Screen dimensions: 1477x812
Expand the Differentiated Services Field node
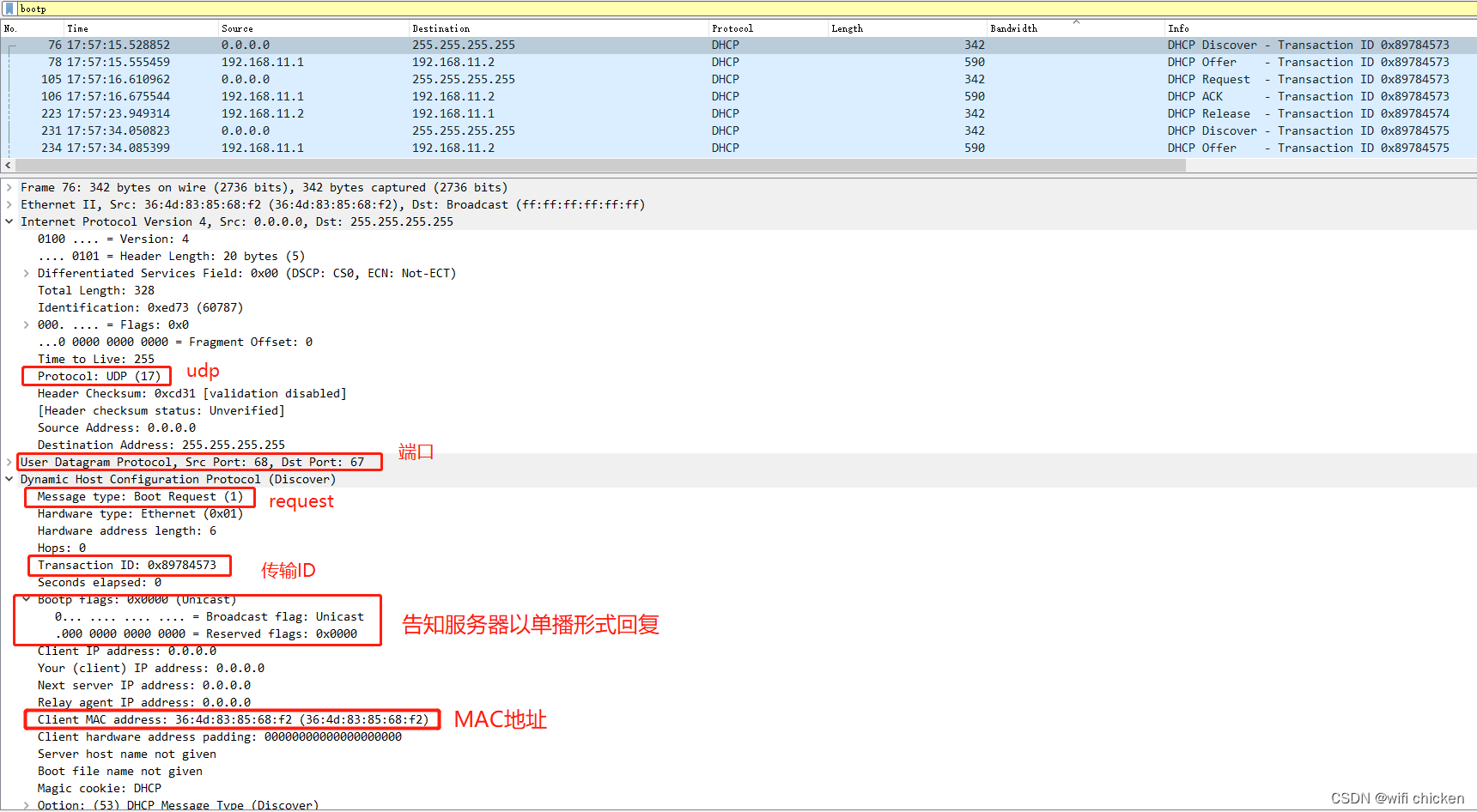click(27, 273)
